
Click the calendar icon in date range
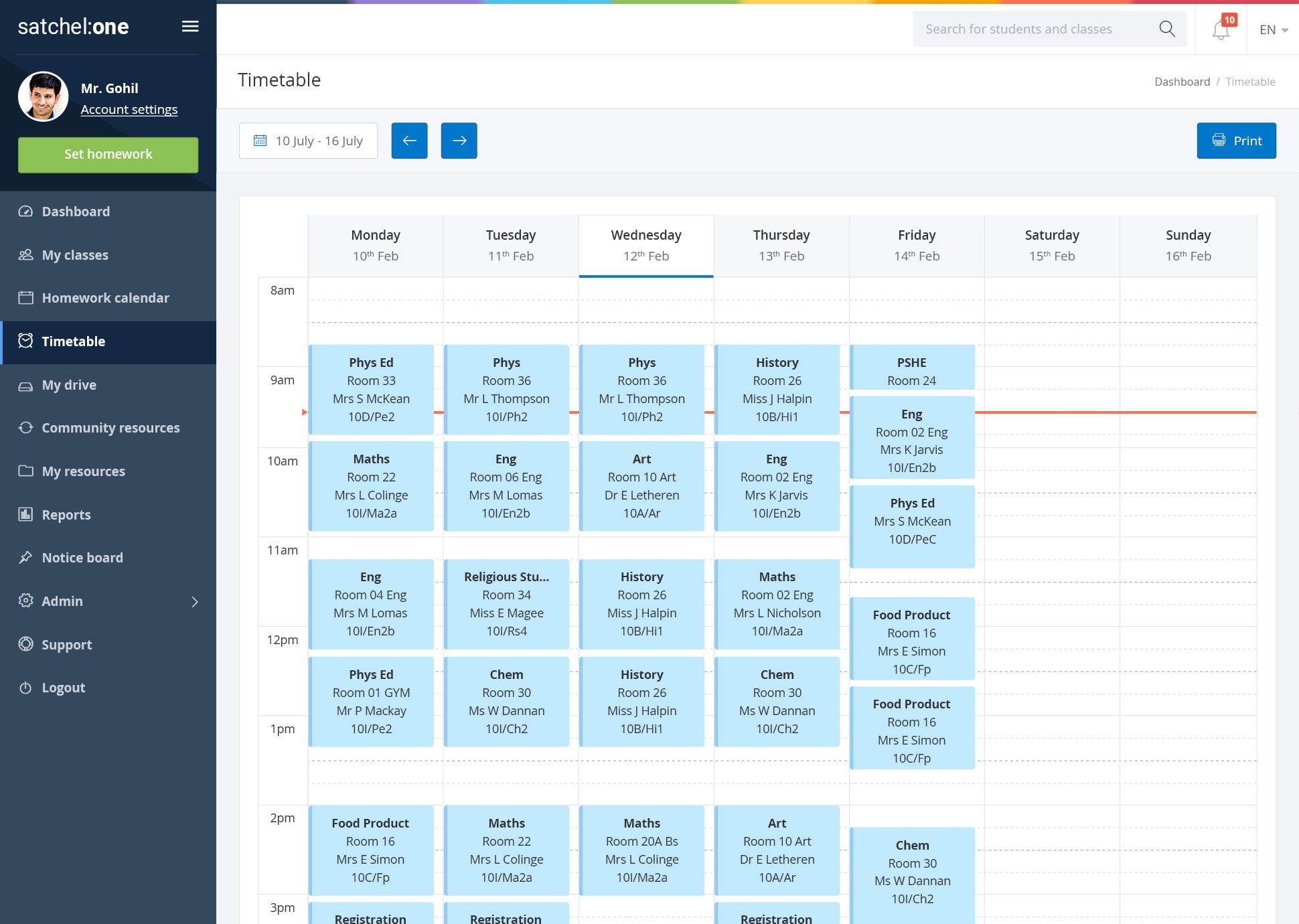coord(260,141)
